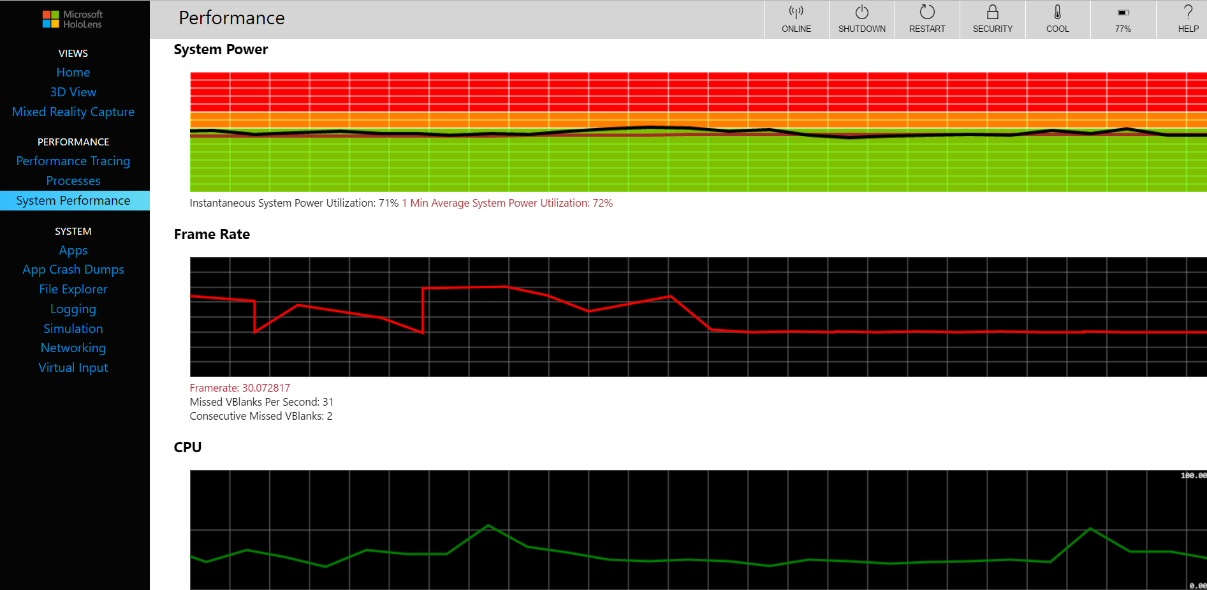Click the Performance page title

(x=232, y=18)
